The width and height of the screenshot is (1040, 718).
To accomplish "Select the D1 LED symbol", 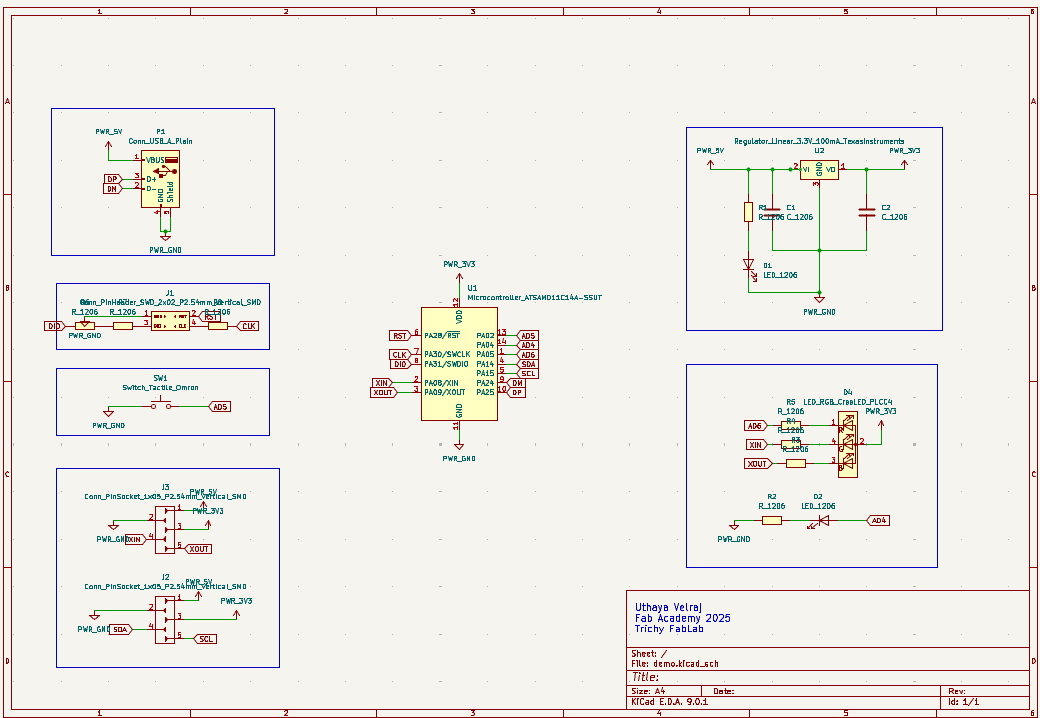I will tap(749, 267).
